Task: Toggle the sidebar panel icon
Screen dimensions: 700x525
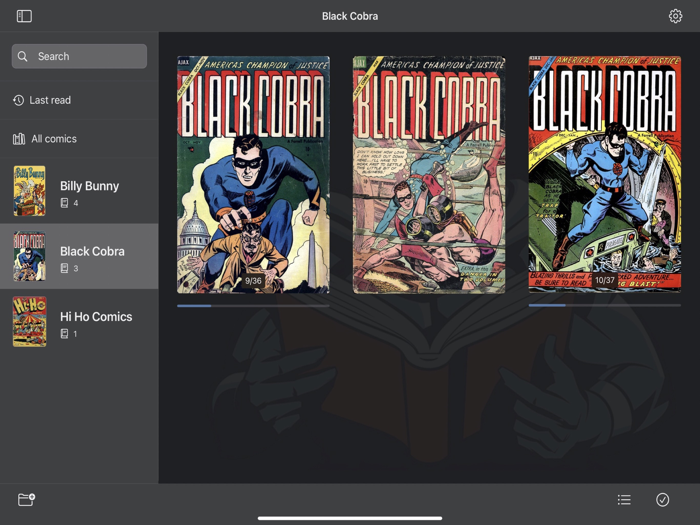Action: (x=24, y=16)
